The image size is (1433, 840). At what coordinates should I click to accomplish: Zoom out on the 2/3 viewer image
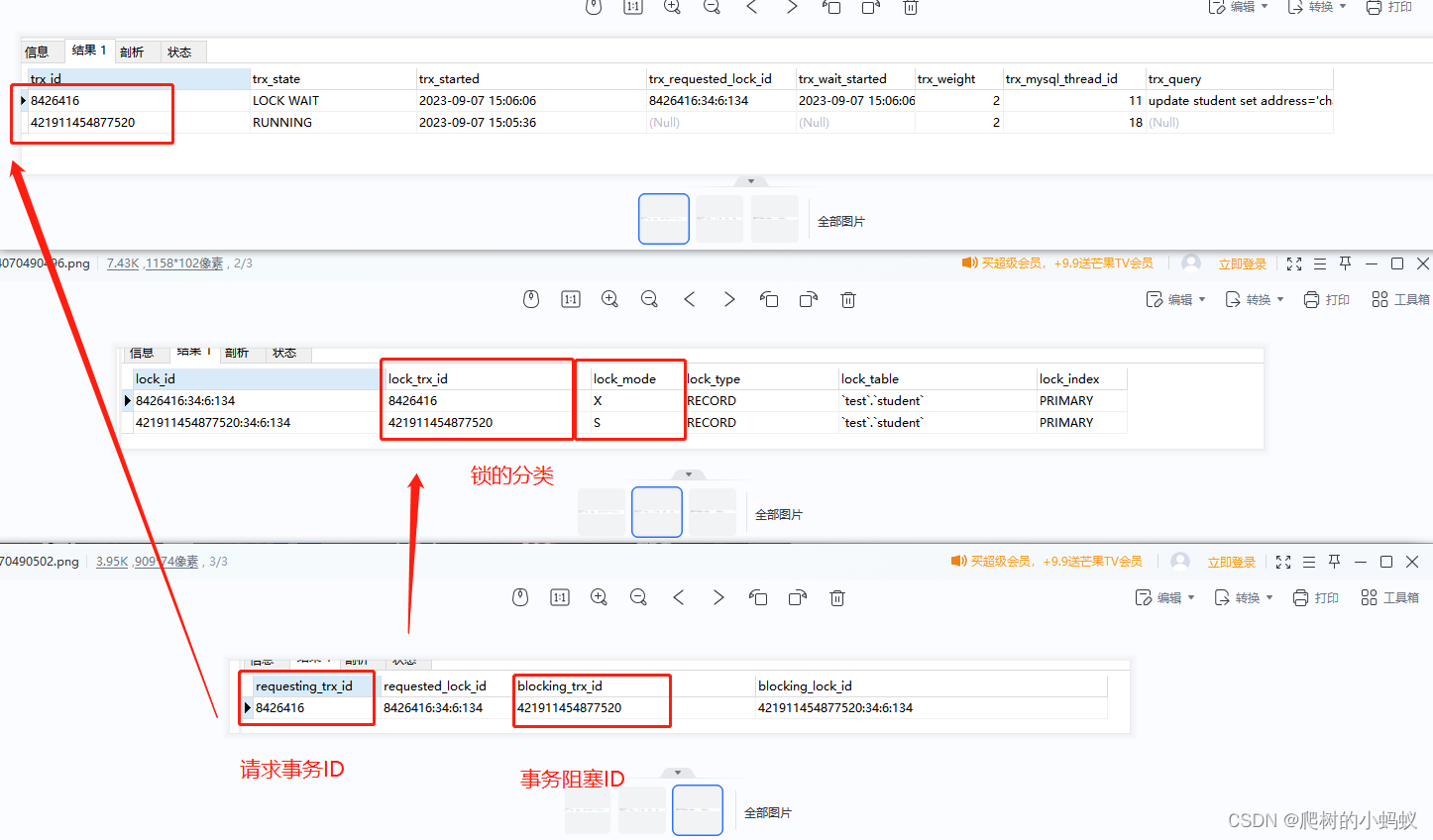click(x=649, y=299)
